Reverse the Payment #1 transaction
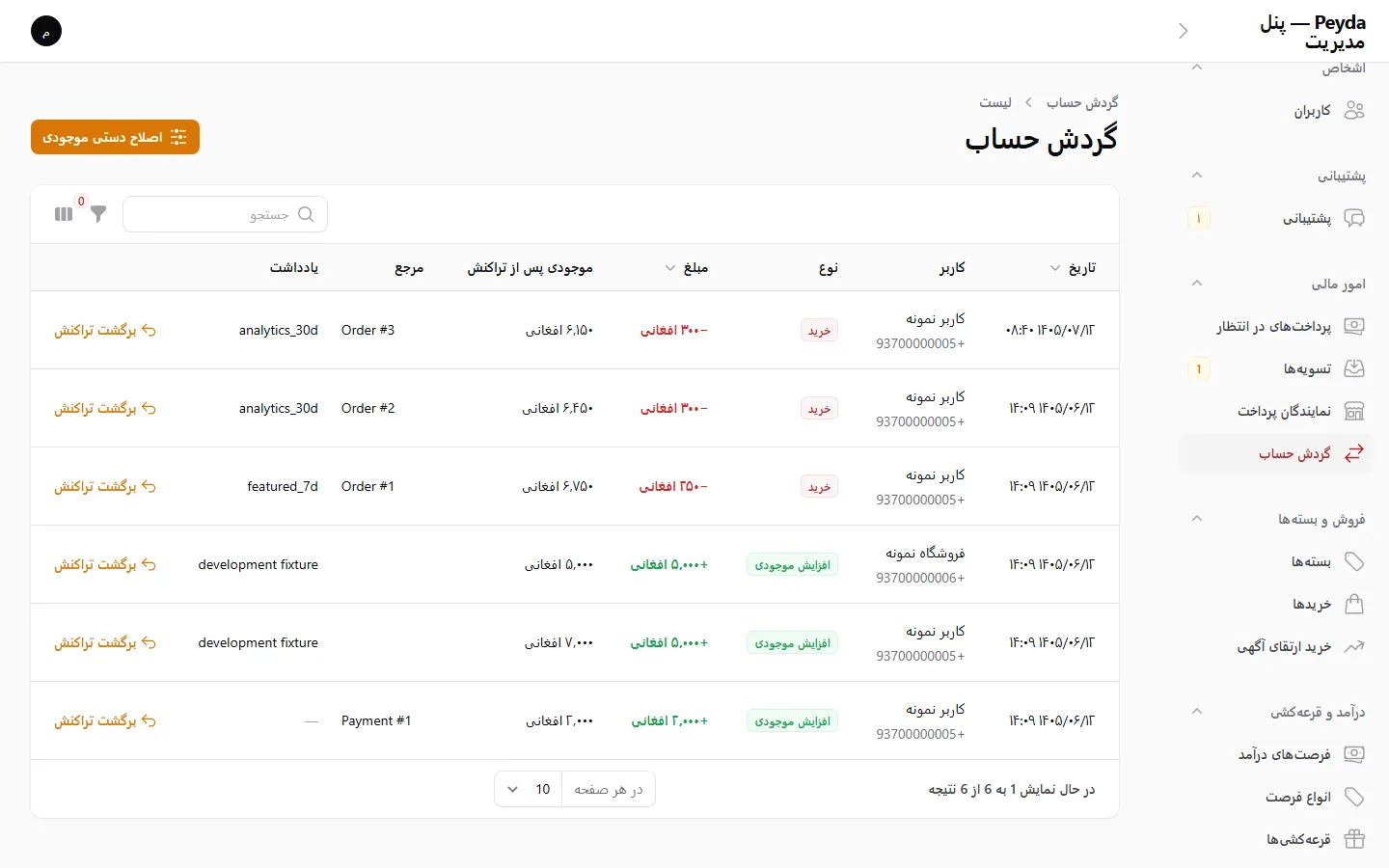This screenshot has width=1389, height=868. click(105, 721)
